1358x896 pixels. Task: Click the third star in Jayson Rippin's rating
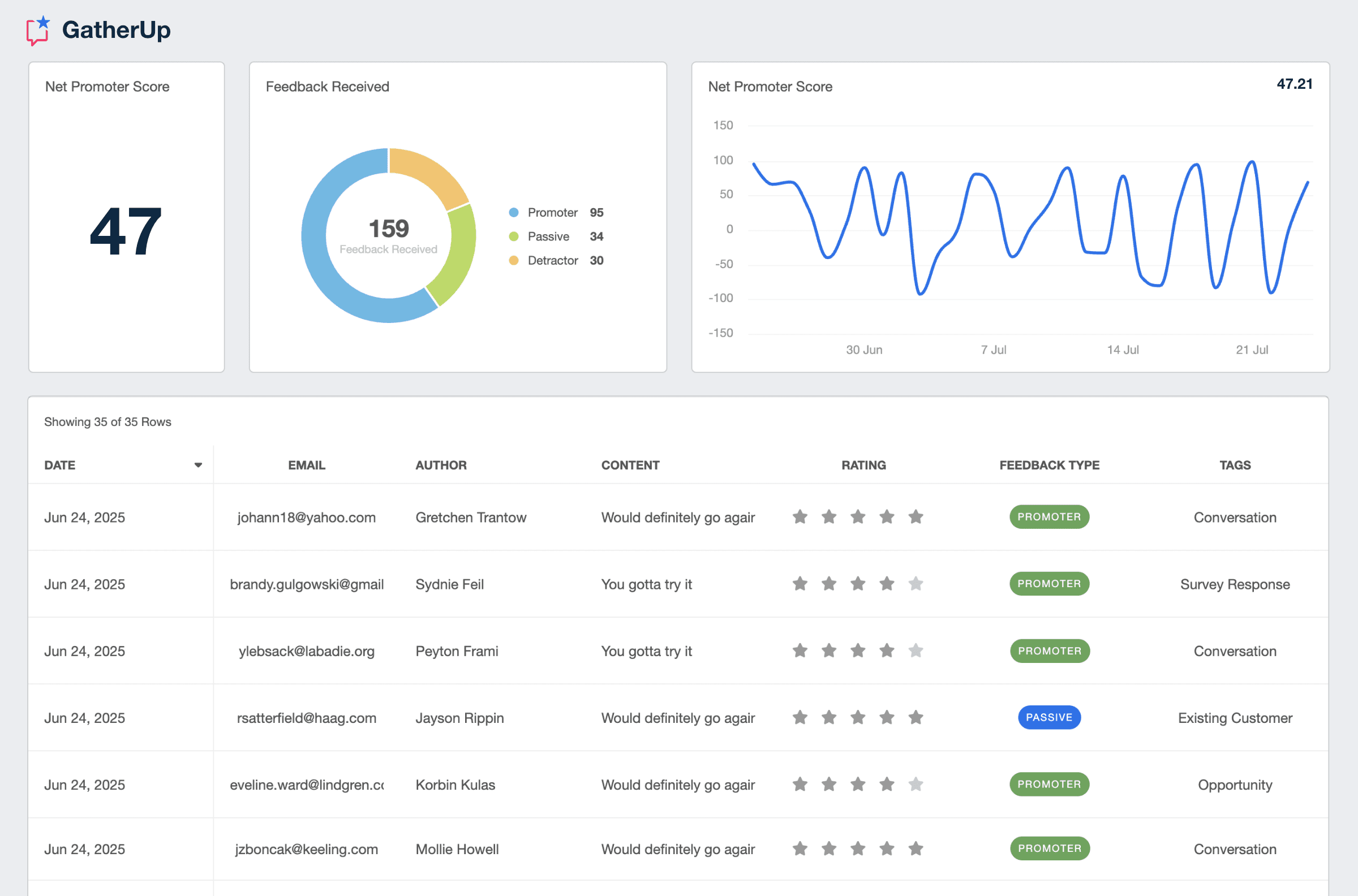point(857,717)
